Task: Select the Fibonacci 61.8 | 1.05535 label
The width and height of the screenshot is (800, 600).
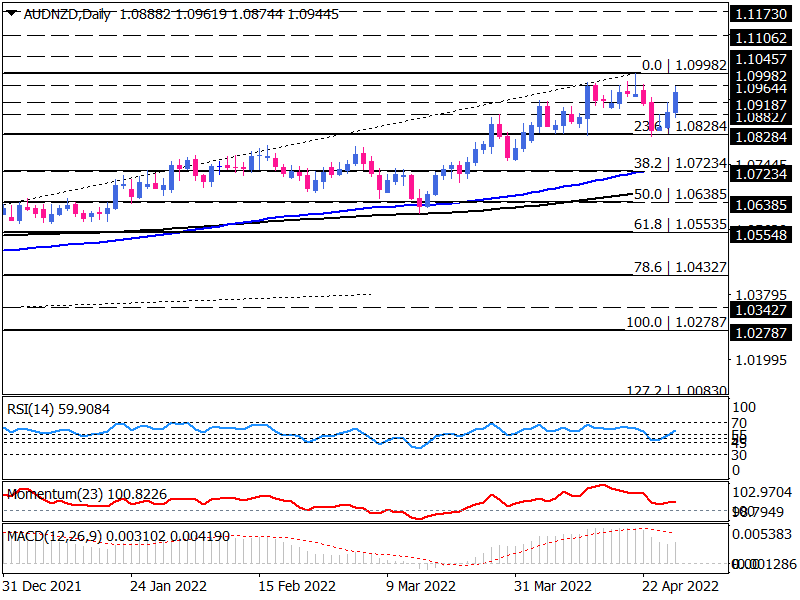Action: [680, 223]
